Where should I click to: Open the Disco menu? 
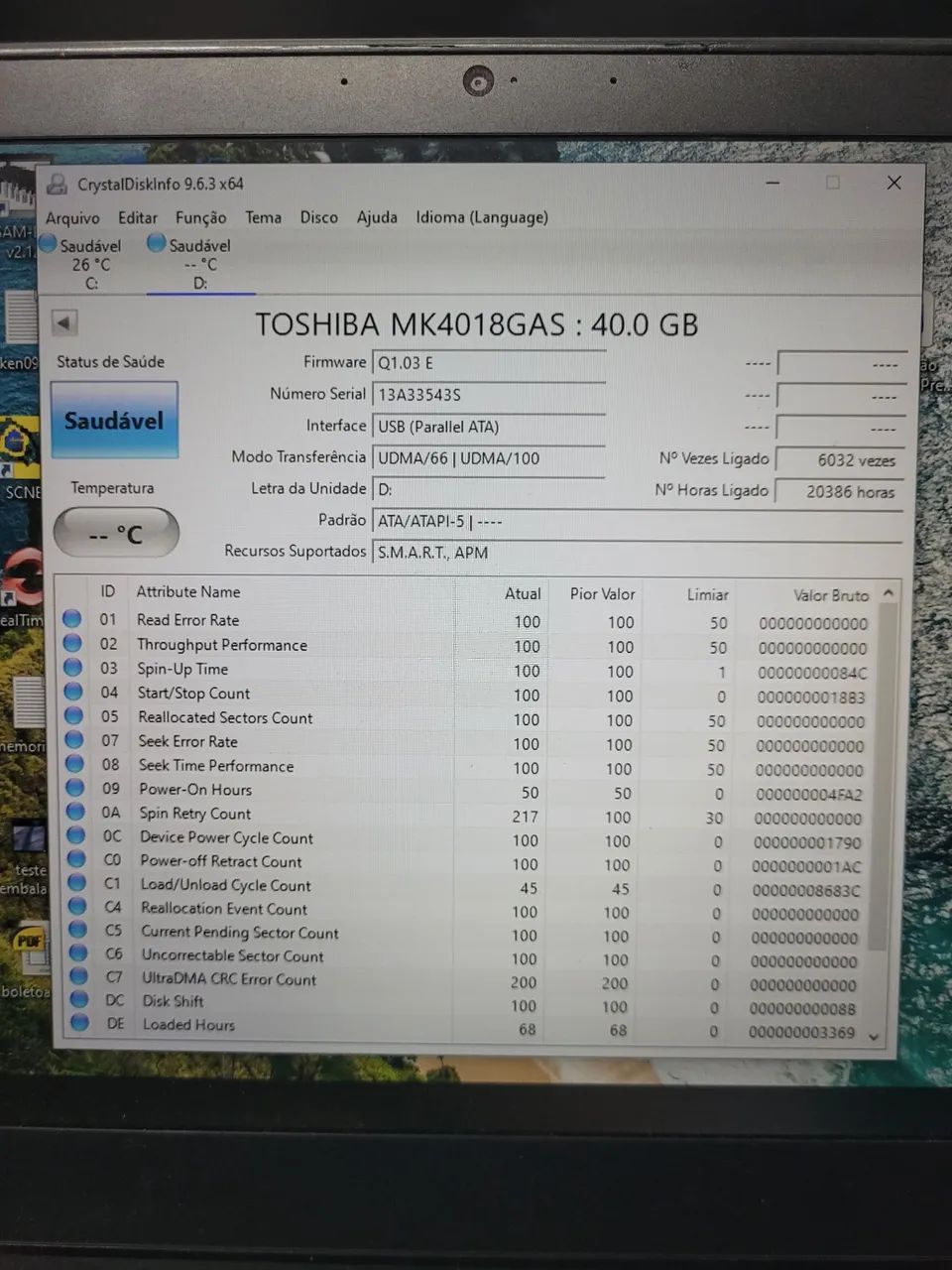click(x=318, y=217)
